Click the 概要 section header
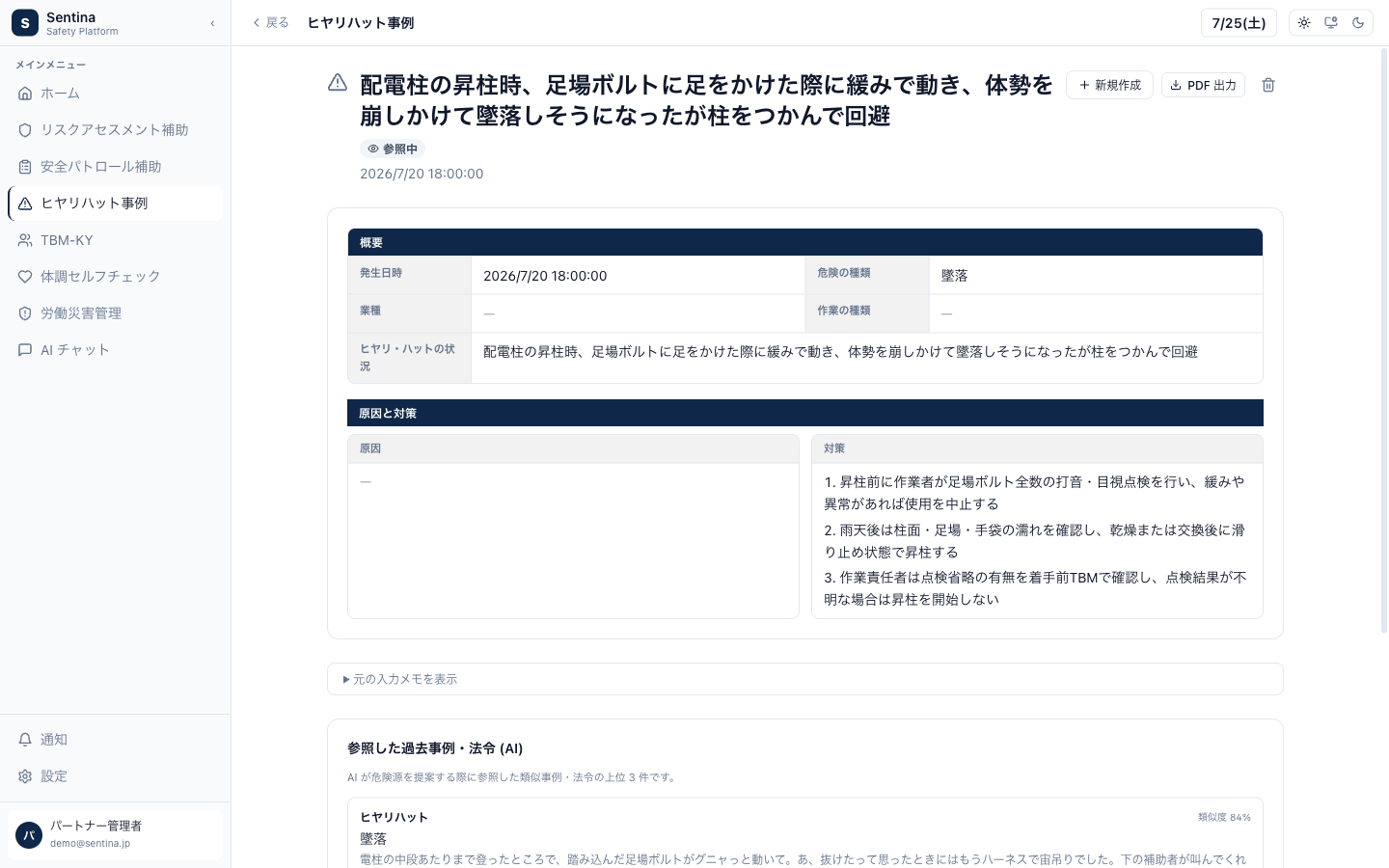Image resolution: width=1389 pixels, height=868 pixels. pyautogui.click(x=805, y=242)
